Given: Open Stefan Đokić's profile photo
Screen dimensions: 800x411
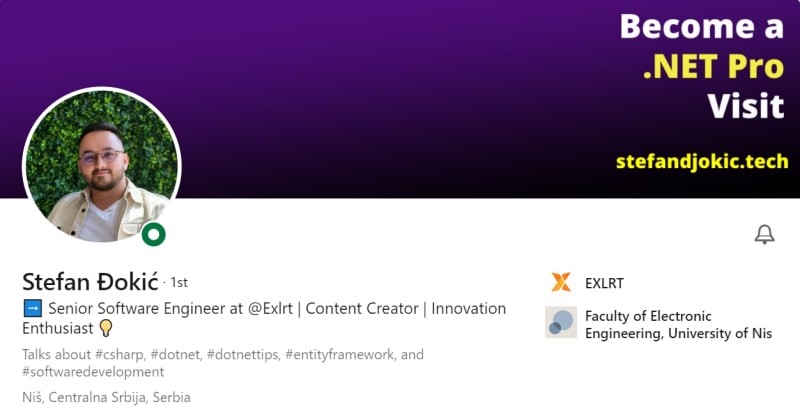Looking at the screenshot, I should (100, 167).
